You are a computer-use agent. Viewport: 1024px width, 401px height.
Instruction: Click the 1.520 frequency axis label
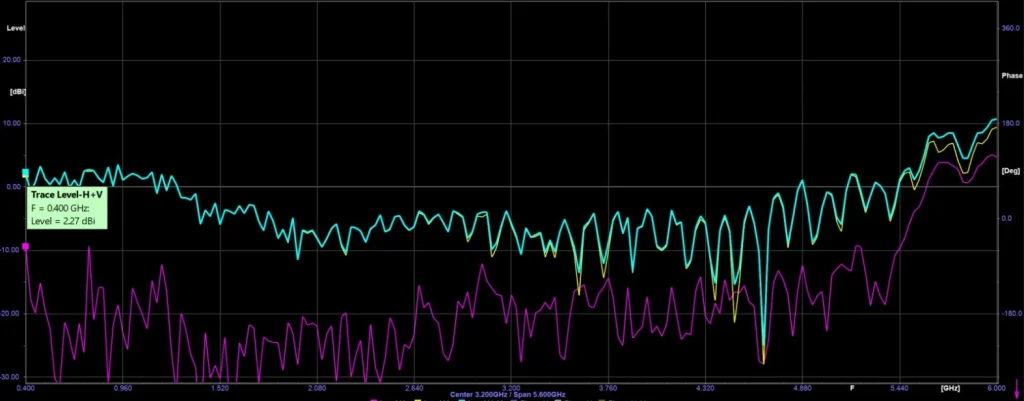220,388
